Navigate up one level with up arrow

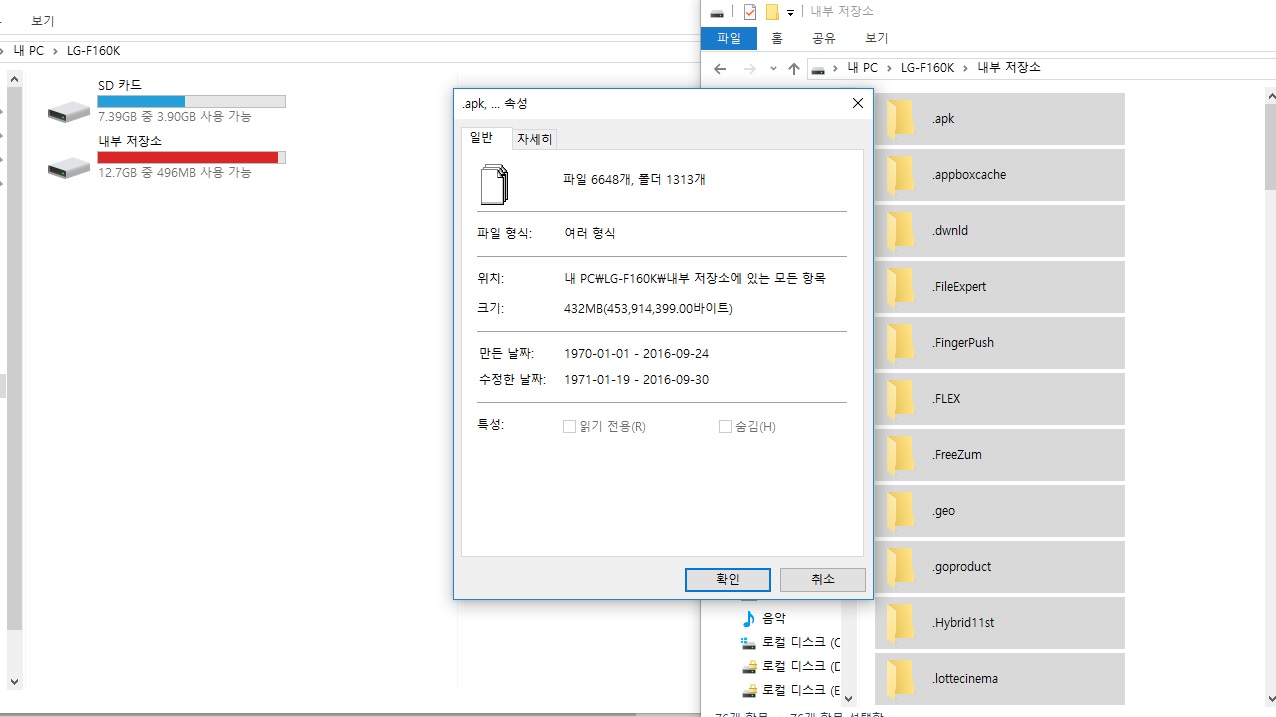click(794, 68)
